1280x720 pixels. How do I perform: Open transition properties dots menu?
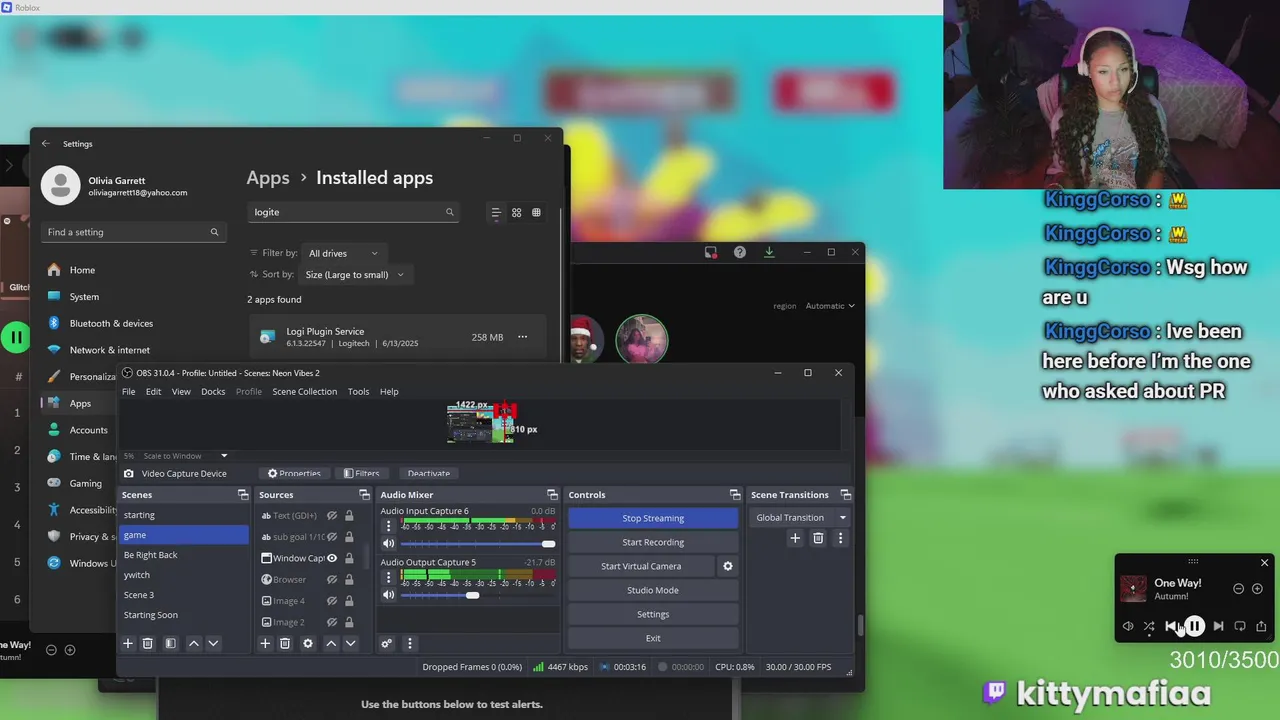click(840, 538)
